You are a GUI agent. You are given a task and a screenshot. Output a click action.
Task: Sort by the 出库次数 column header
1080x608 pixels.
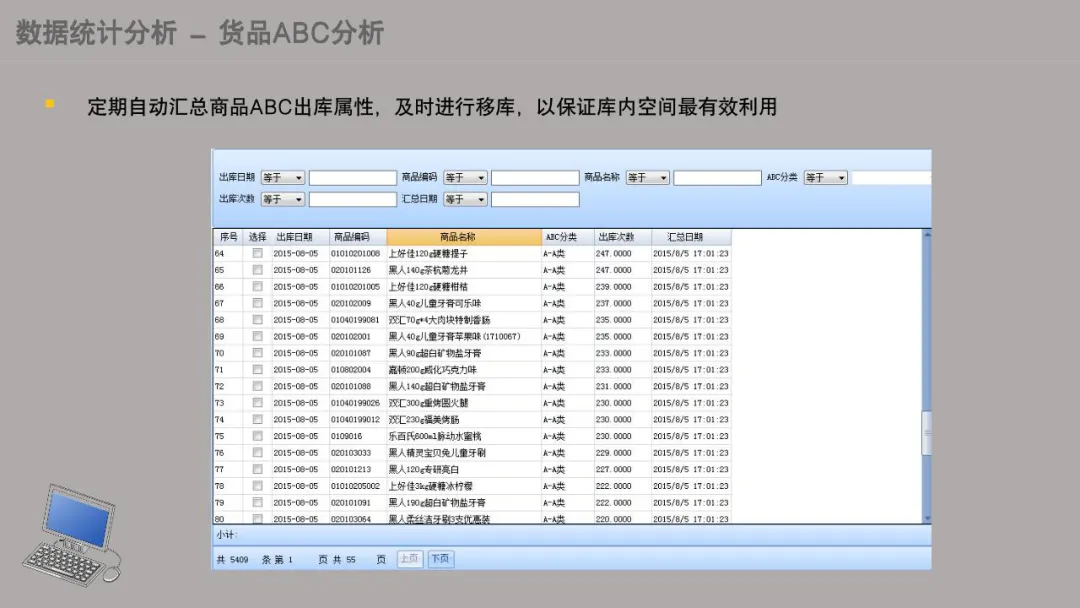point(623,237)
